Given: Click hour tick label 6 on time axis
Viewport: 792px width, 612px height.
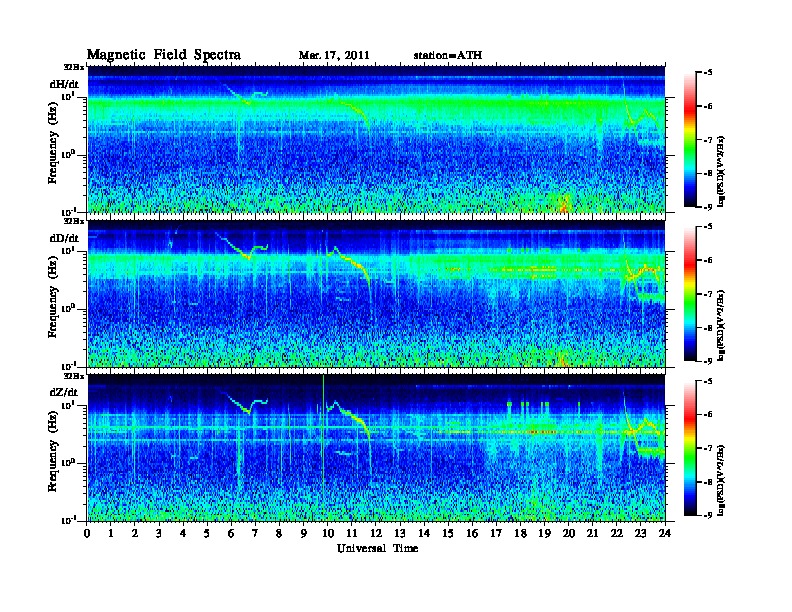Looking at the screenshot, I should pyautogui.click(x=231, y=533).
